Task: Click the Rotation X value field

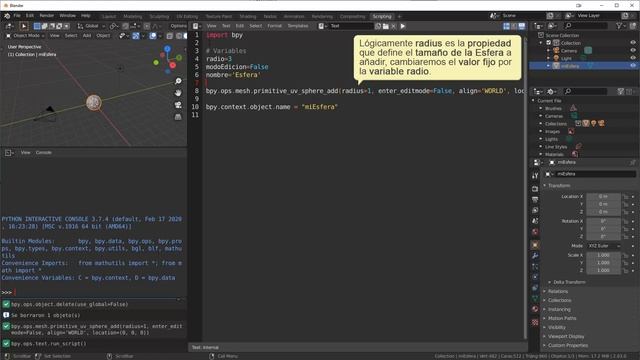Action: [603, 221]
